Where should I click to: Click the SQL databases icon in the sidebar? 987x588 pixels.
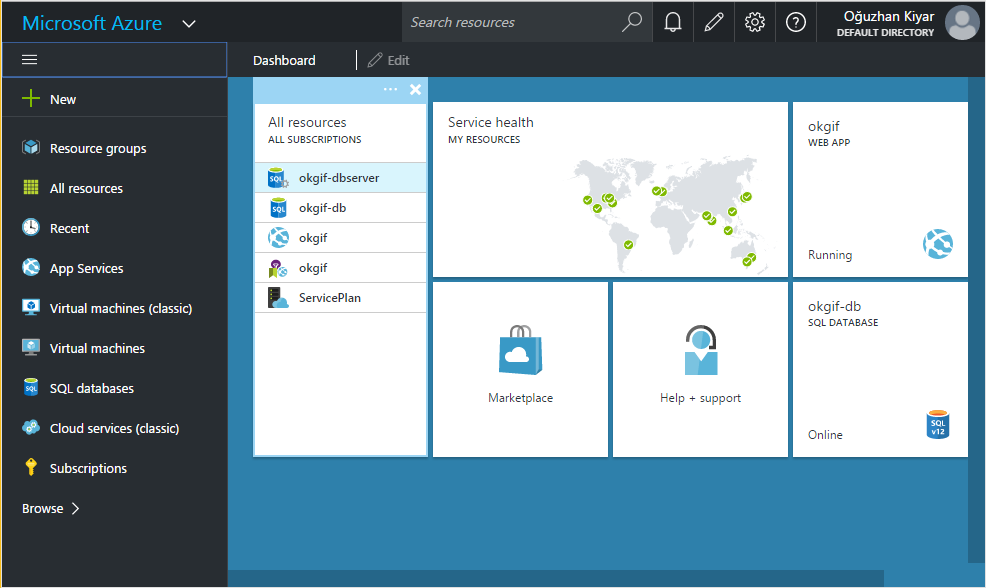(31, 387)
